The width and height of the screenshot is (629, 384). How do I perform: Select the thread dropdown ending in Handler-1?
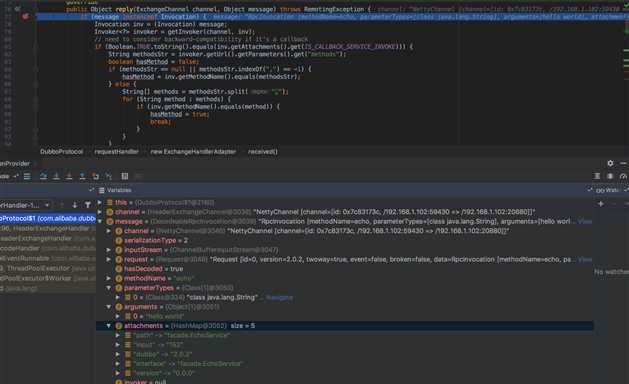pos(25,205)
